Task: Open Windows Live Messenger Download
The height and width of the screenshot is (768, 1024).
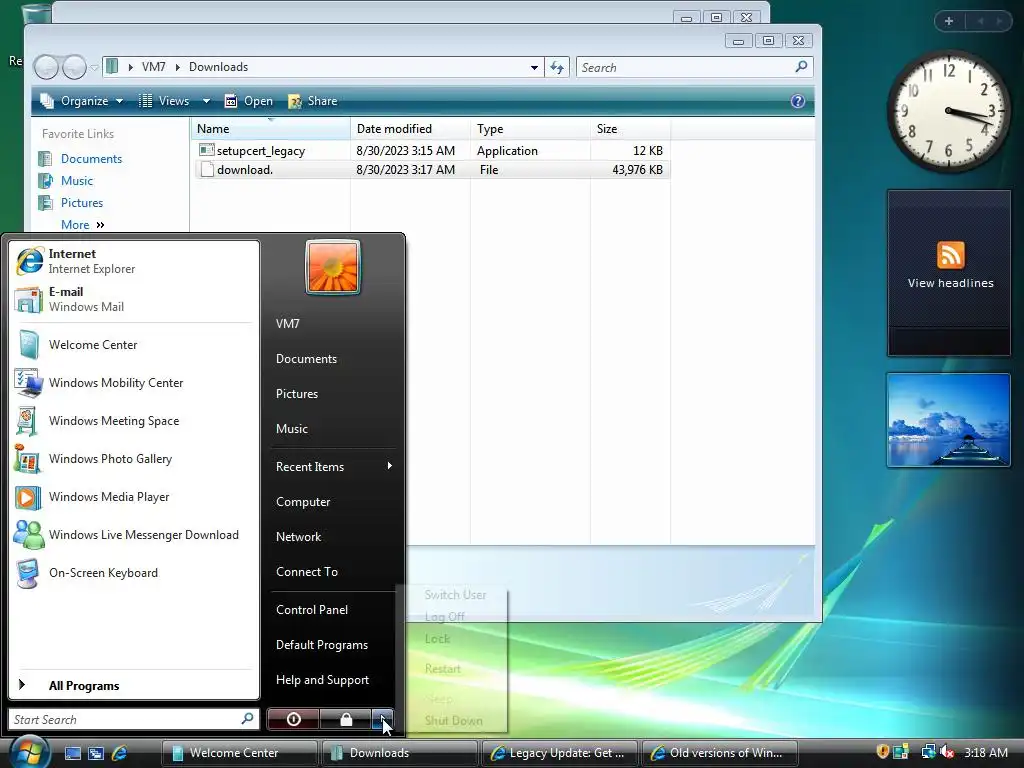Action: (x=134, y=535)
